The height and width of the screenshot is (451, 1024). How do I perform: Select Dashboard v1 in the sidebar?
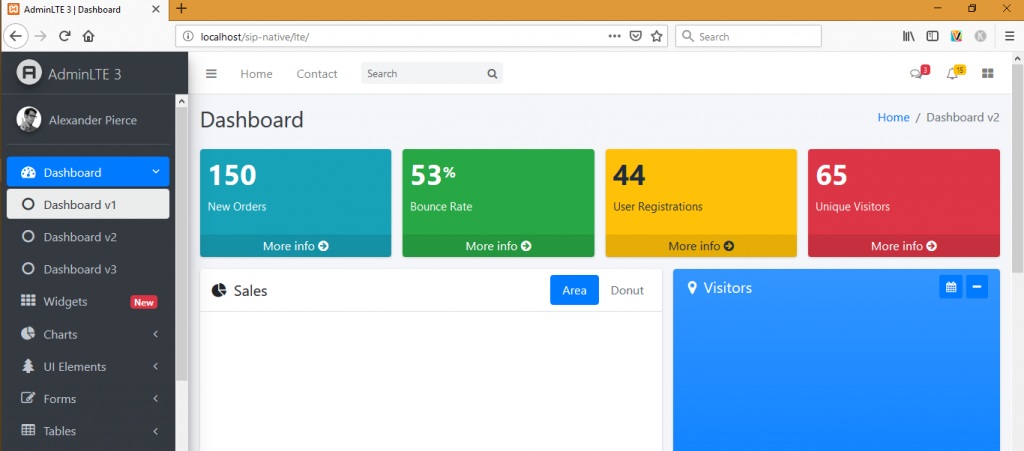point(80,204)
